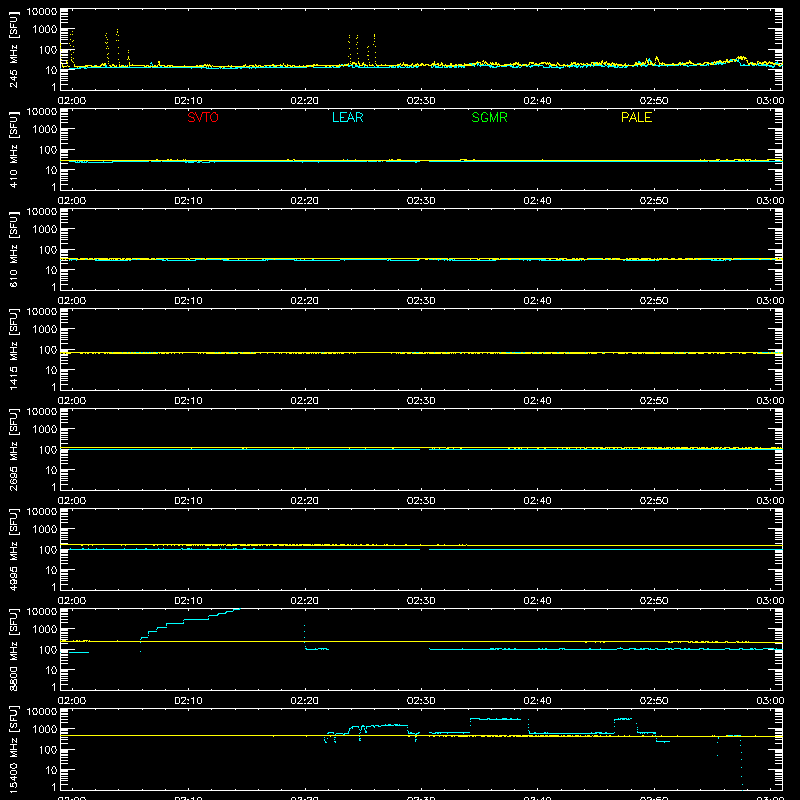Select the 610 MHz [SFU] axis label

[13, 249]
